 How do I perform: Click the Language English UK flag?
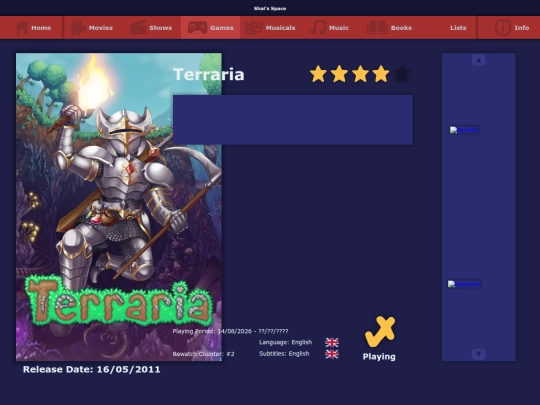point(332,342)
